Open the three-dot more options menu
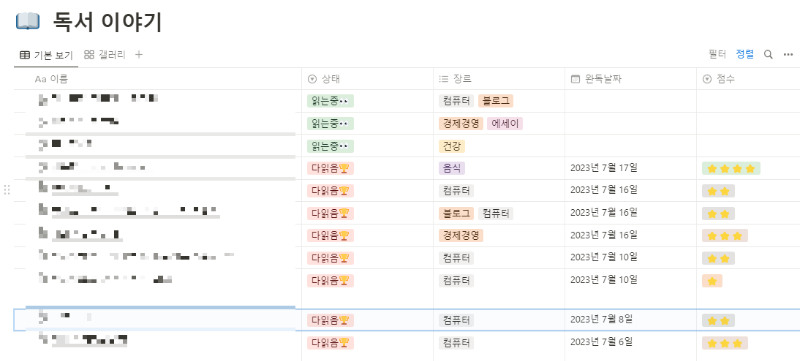 pos(788,55)
